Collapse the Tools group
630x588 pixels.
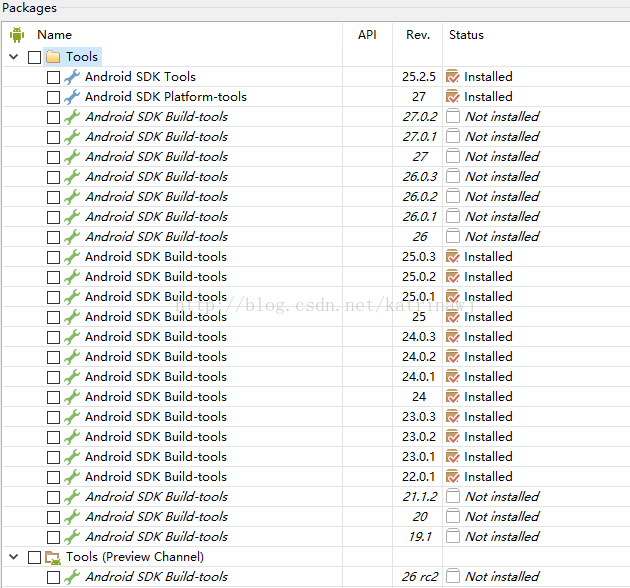pos(14,57)
